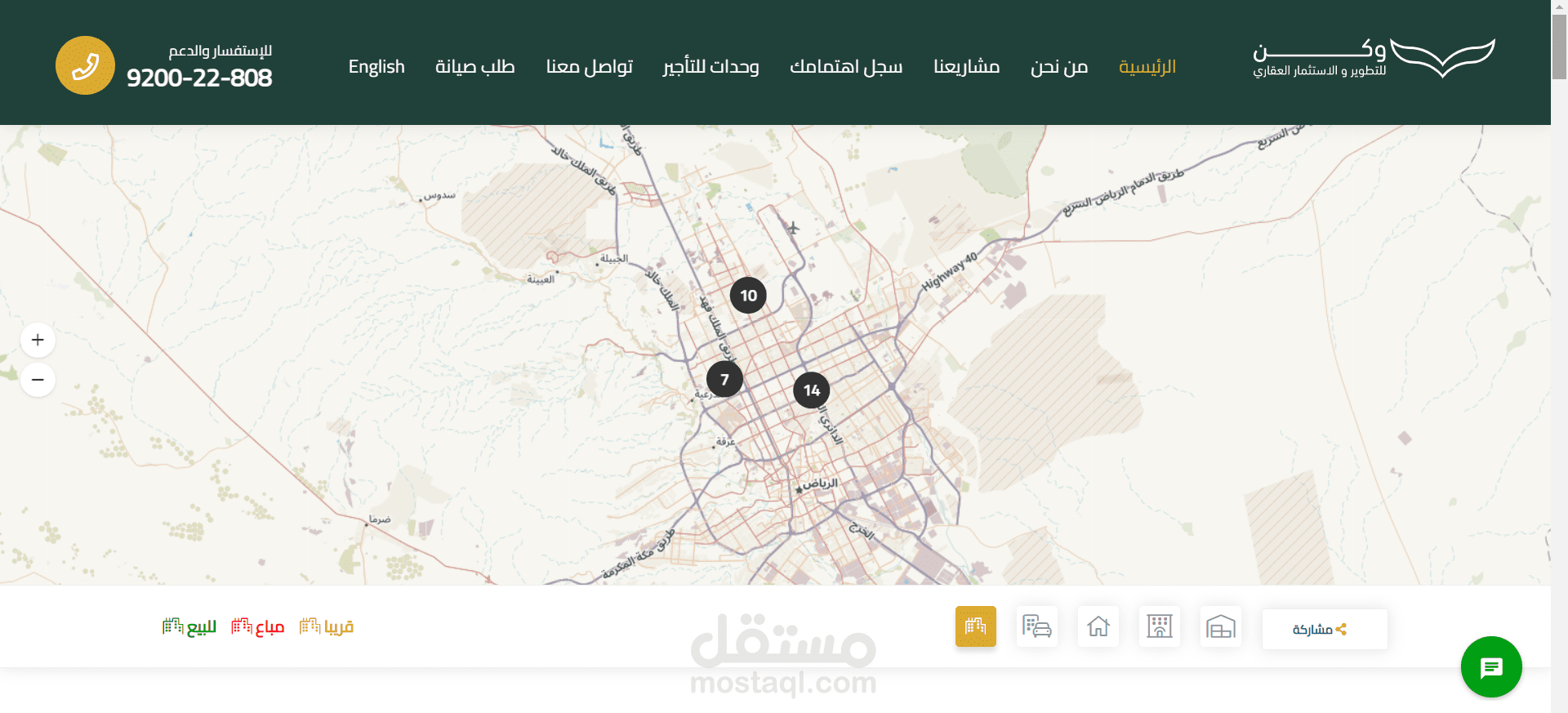Open طلب صيانة maintenance request page
The width and height of the screenshot is (1568, 713).
475,66
